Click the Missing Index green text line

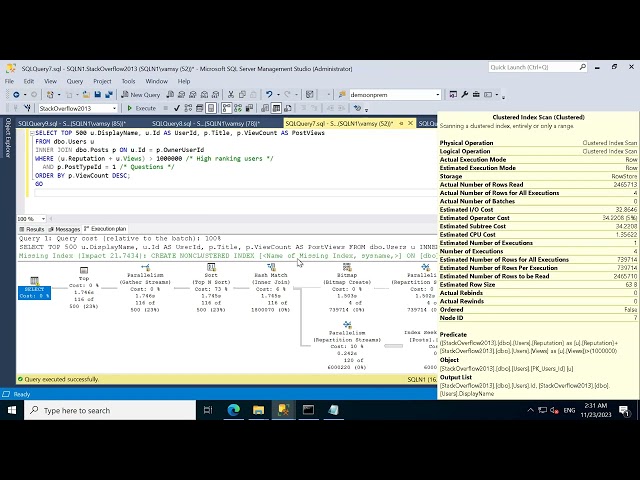point(227,256)
